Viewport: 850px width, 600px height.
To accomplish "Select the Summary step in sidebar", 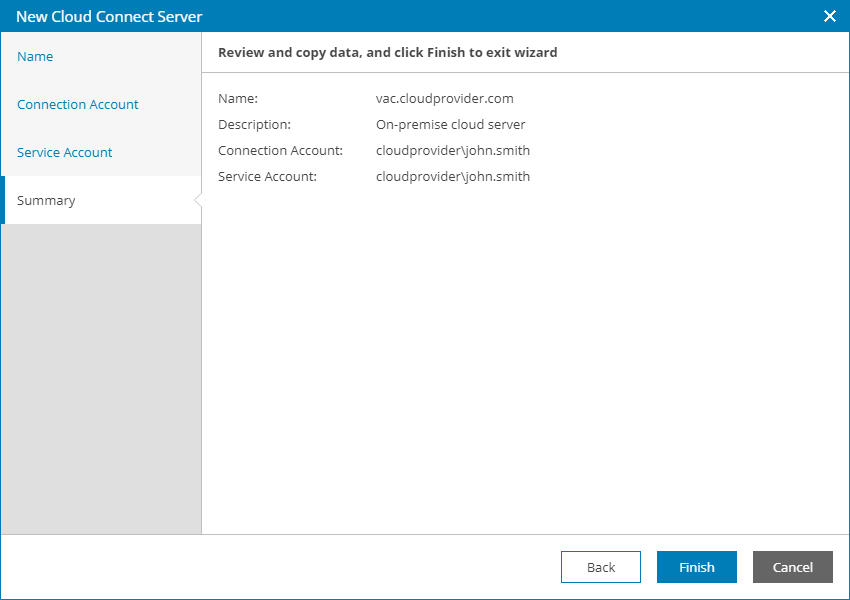I will [46, 201].
